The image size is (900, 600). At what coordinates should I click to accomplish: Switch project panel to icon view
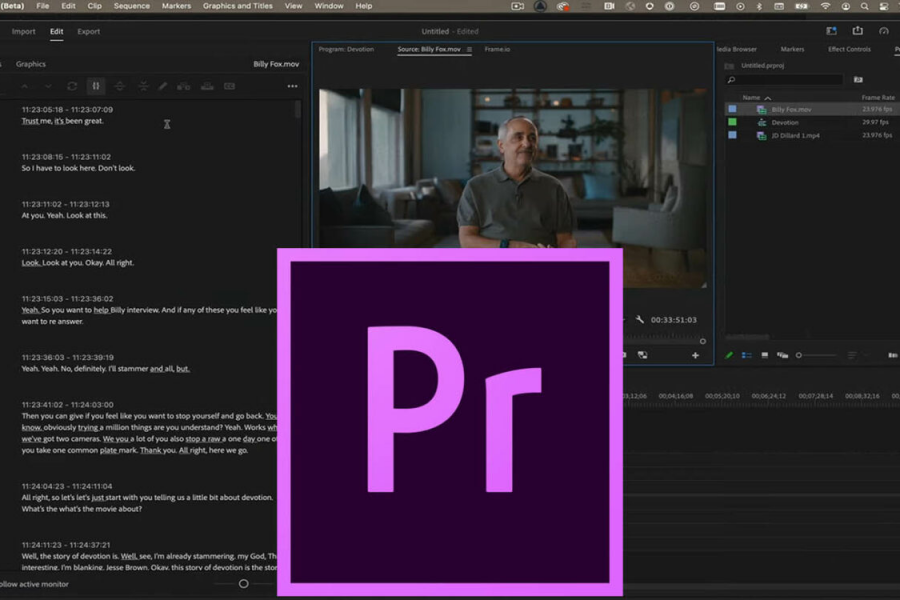(x=765, y=355)
